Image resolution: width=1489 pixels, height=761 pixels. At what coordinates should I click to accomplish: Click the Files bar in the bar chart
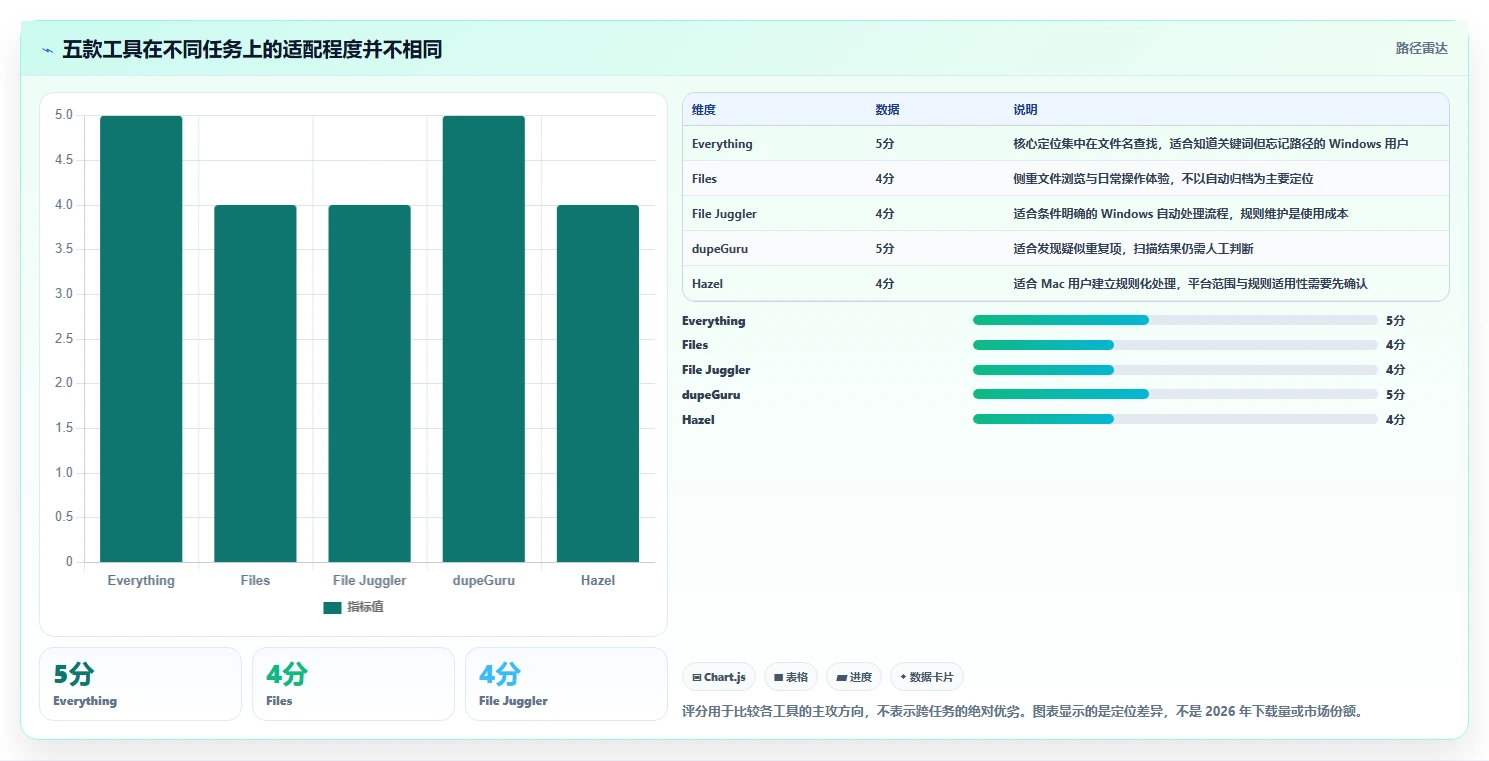point(255,384)
